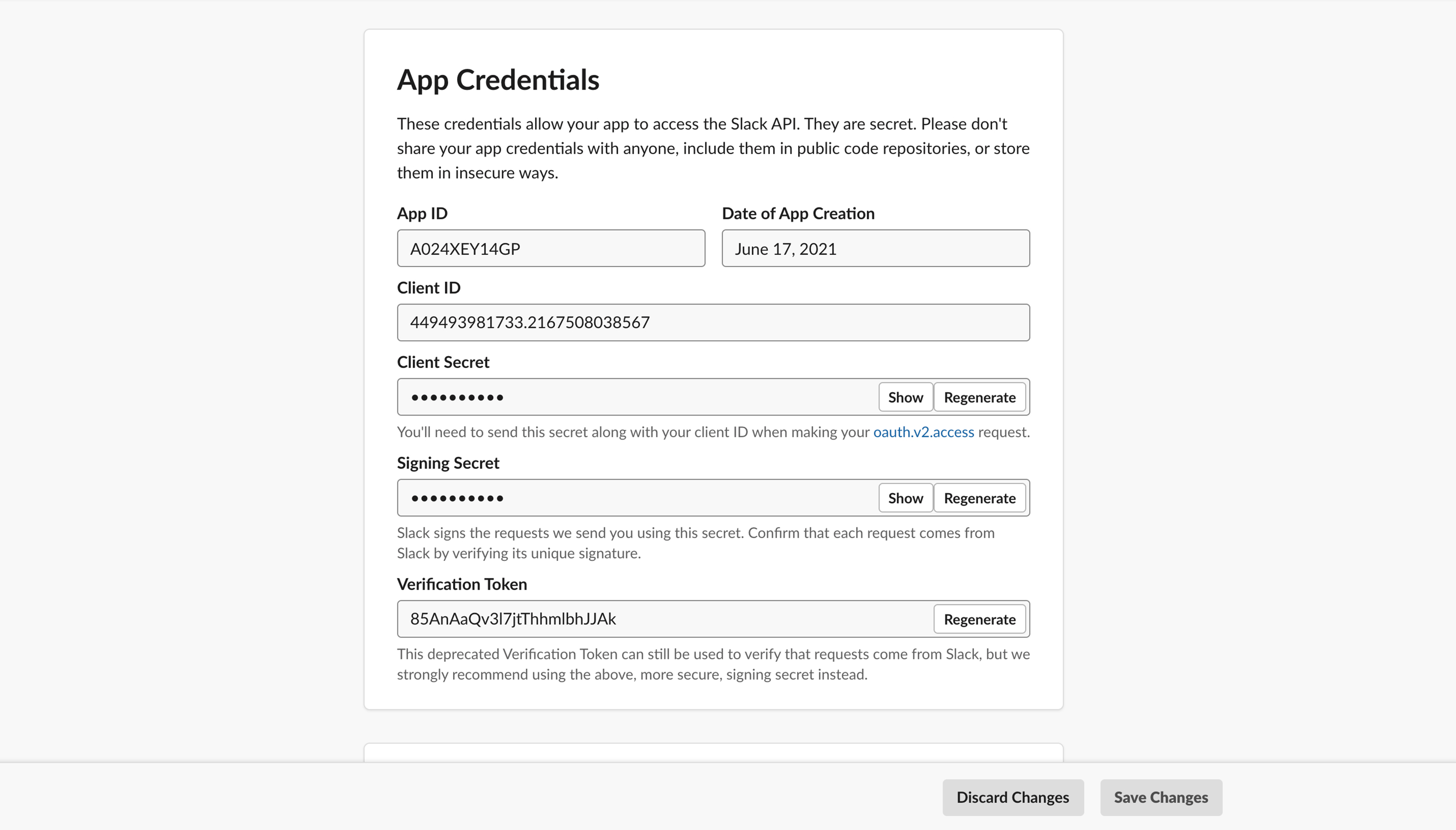Click the App Credentials heading
This screenshot has width=1456, height=830.
click(x=499, y=79)
